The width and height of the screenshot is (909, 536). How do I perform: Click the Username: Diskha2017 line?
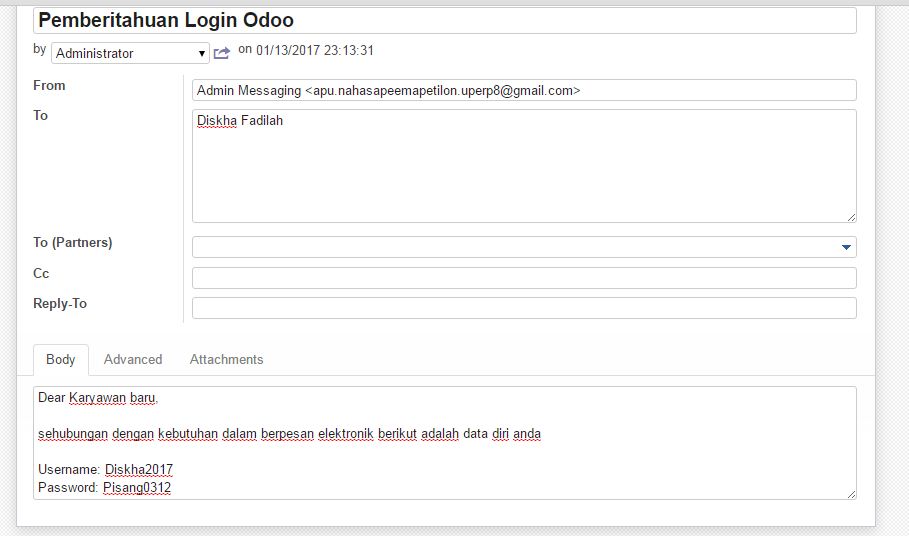pyautogui.click(x=106, y=469)
